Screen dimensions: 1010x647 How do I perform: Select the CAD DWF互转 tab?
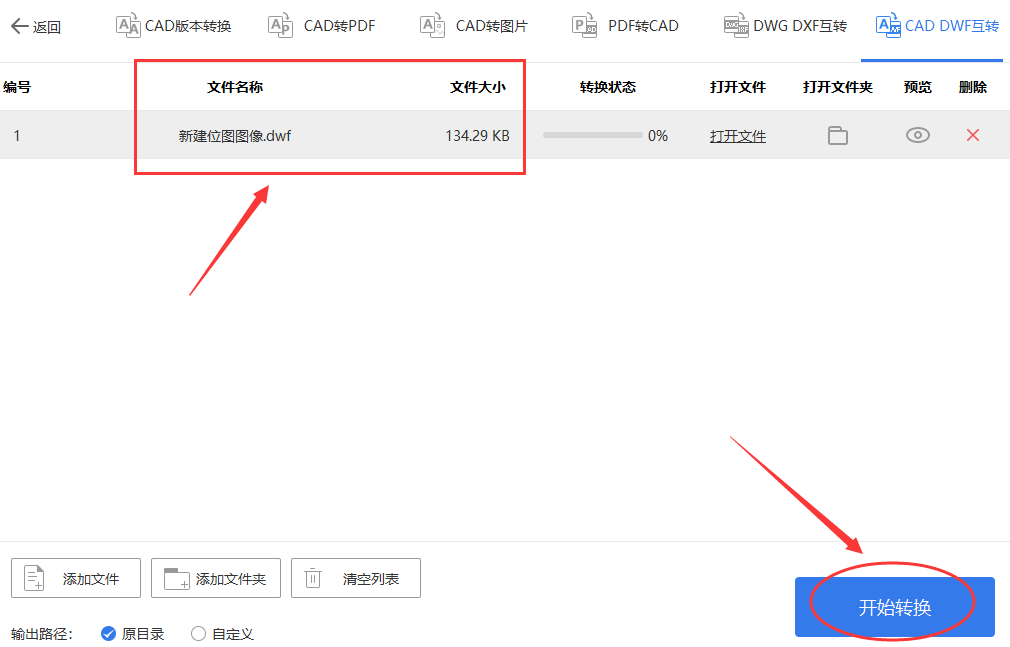(937, 26)
